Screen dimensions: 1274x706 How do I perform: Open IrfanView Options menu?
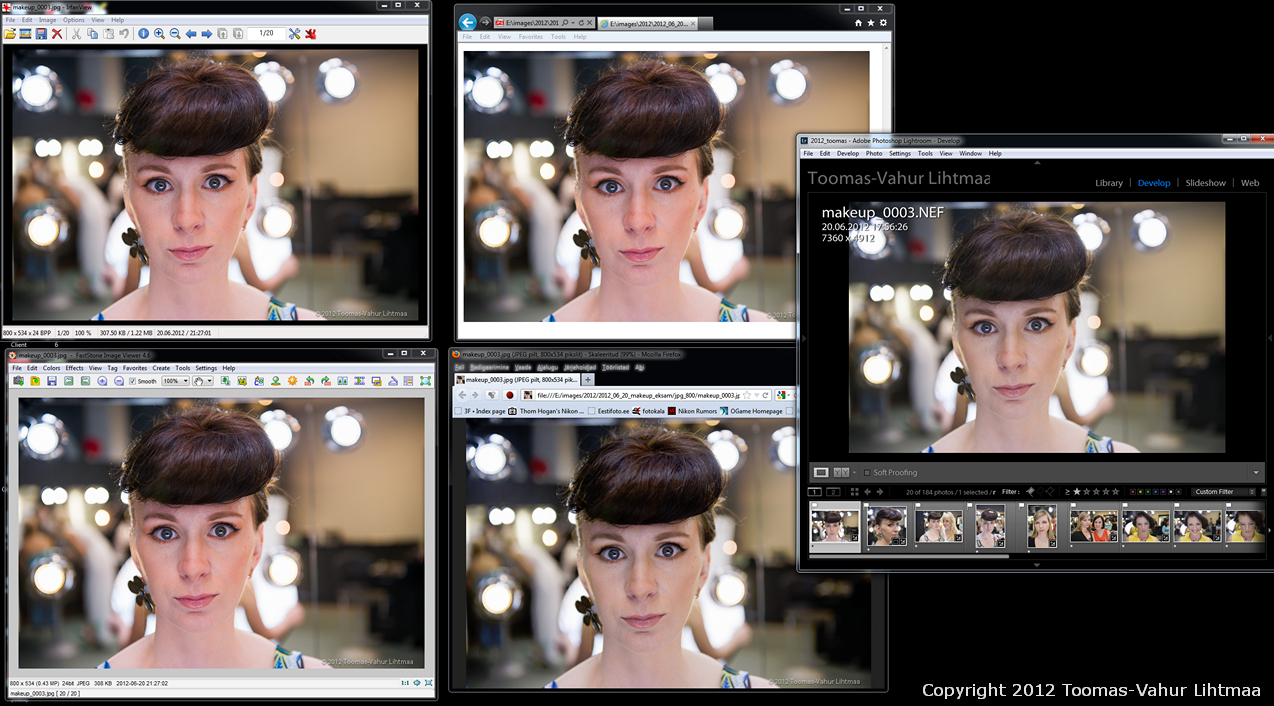tap(74, 20)
